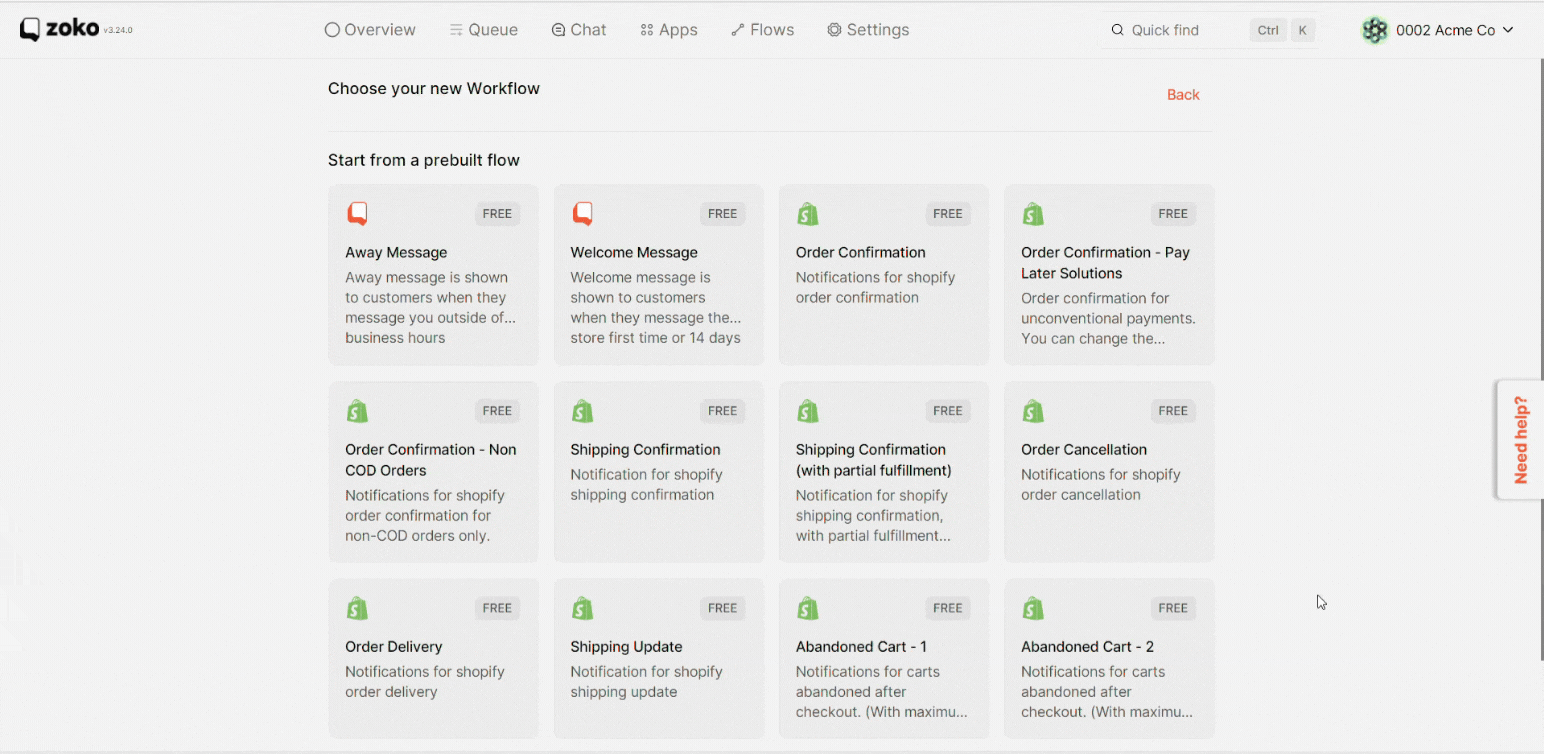Click 'Notification for shopify shipping update' text
This screenshot has height=754, width=1544.
(646, 682)
